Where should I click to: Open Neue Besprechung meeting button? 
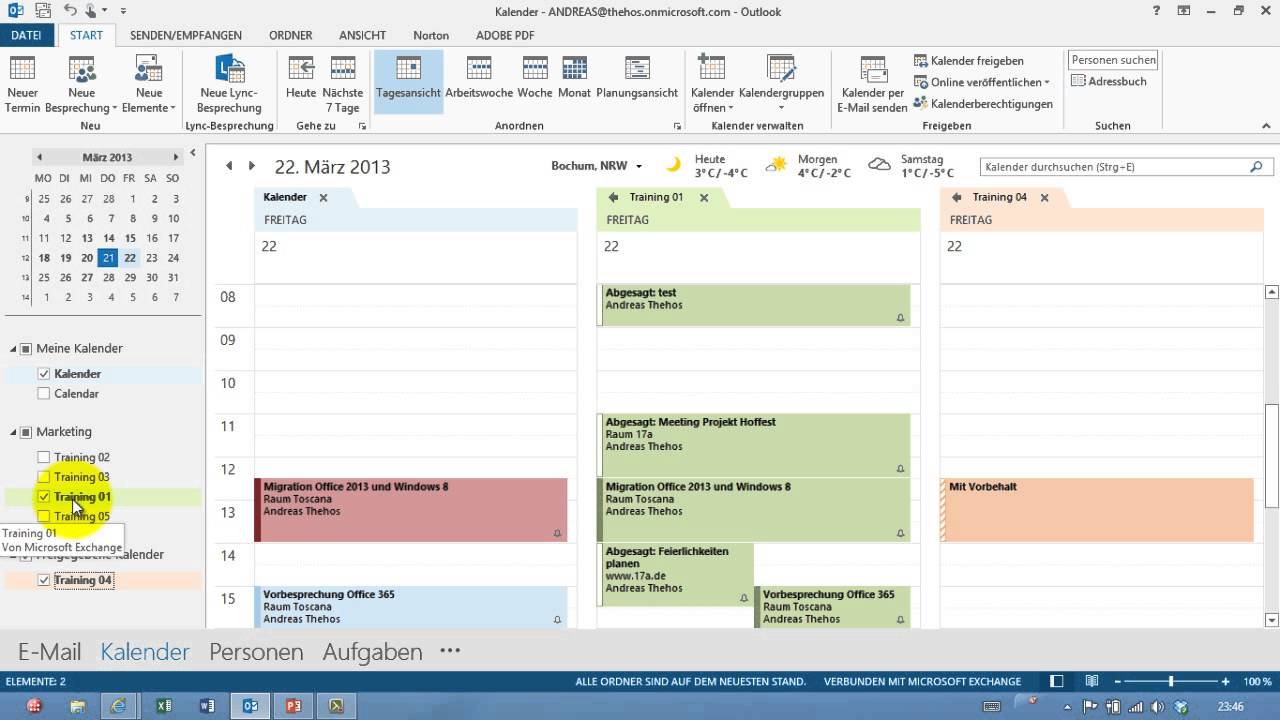pos(81,85)
